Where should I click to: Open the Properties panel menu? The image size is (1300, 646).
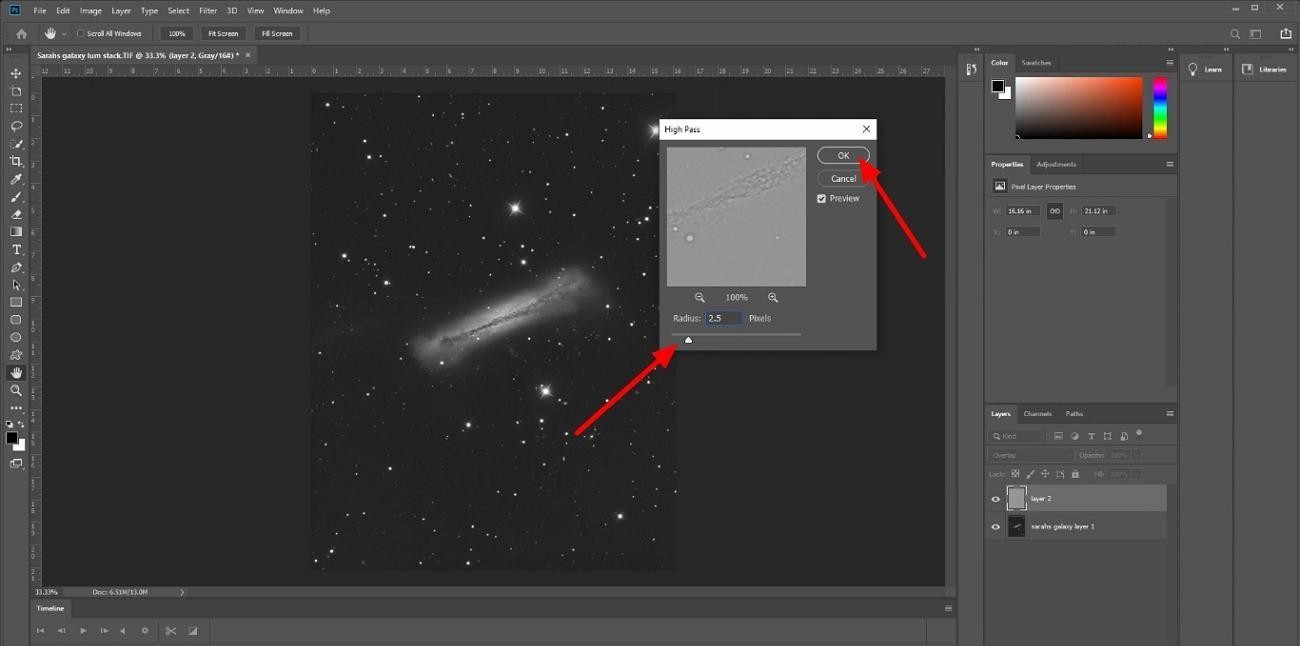1169,164
